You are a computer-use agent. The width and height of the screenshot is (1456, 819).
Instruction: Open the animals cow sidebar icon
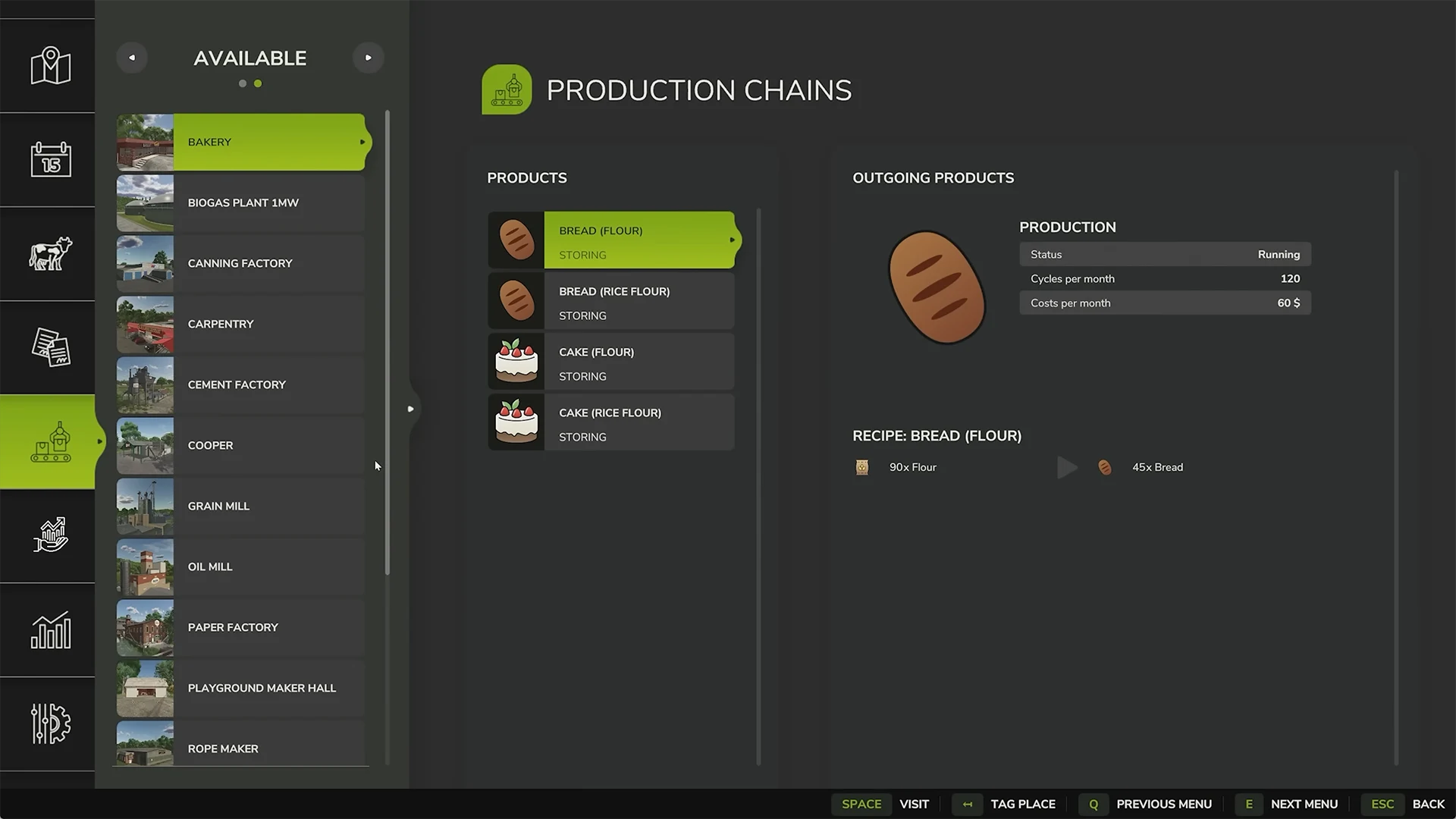50,253
